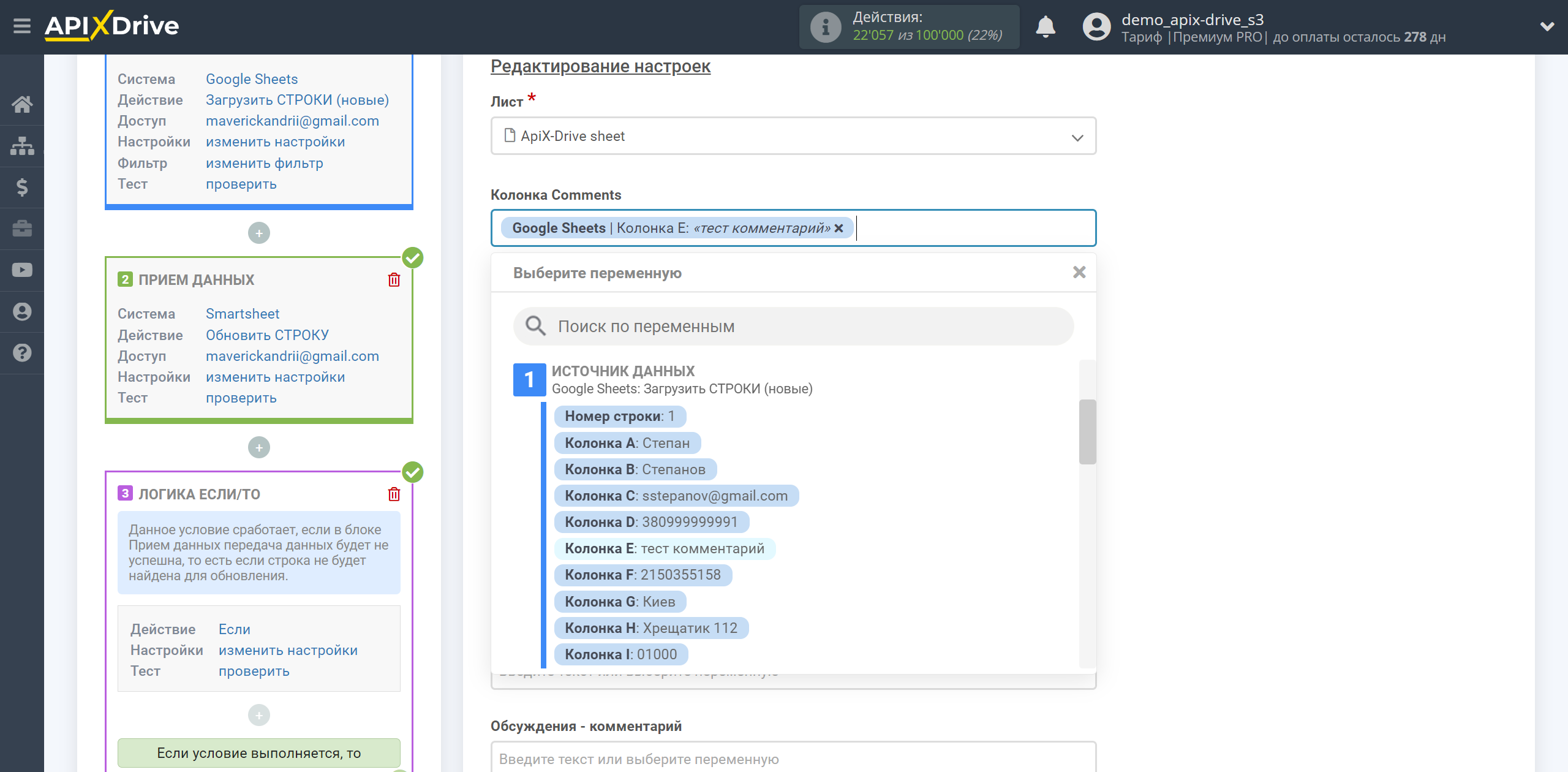
Task: Open the user profile avatar
Action: 1096,27
